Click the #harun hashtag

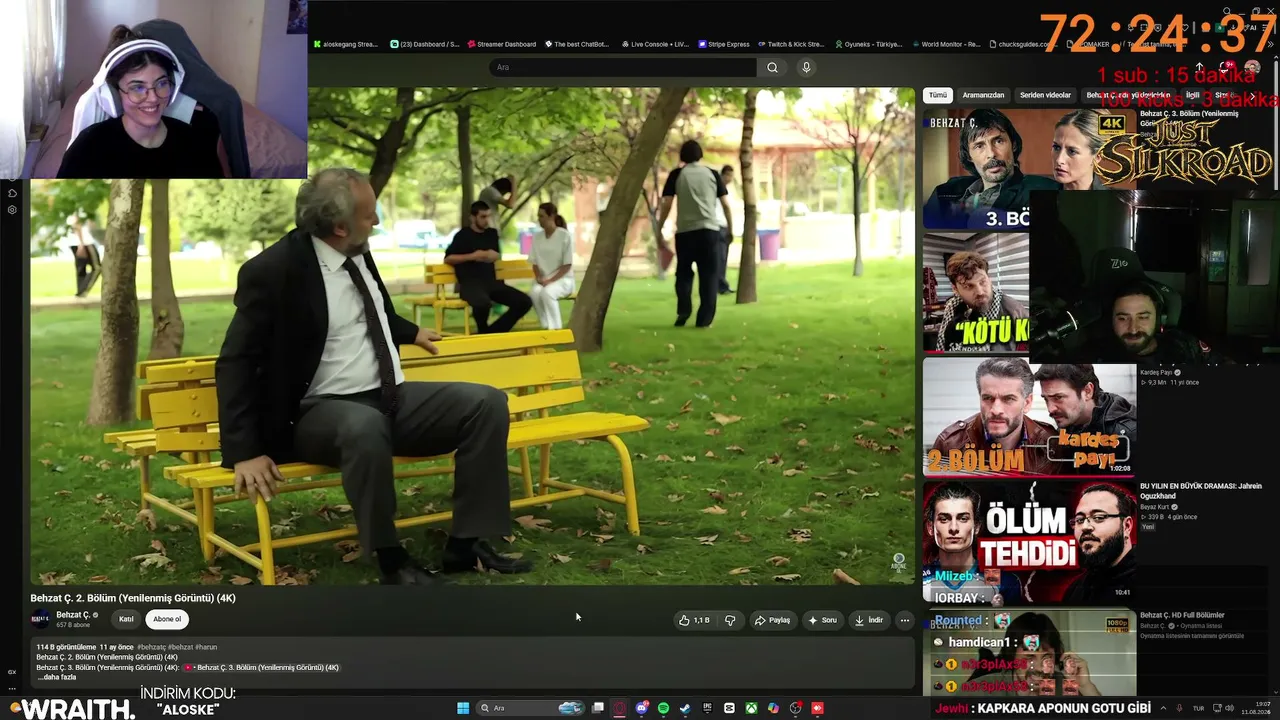coord(206,647)
